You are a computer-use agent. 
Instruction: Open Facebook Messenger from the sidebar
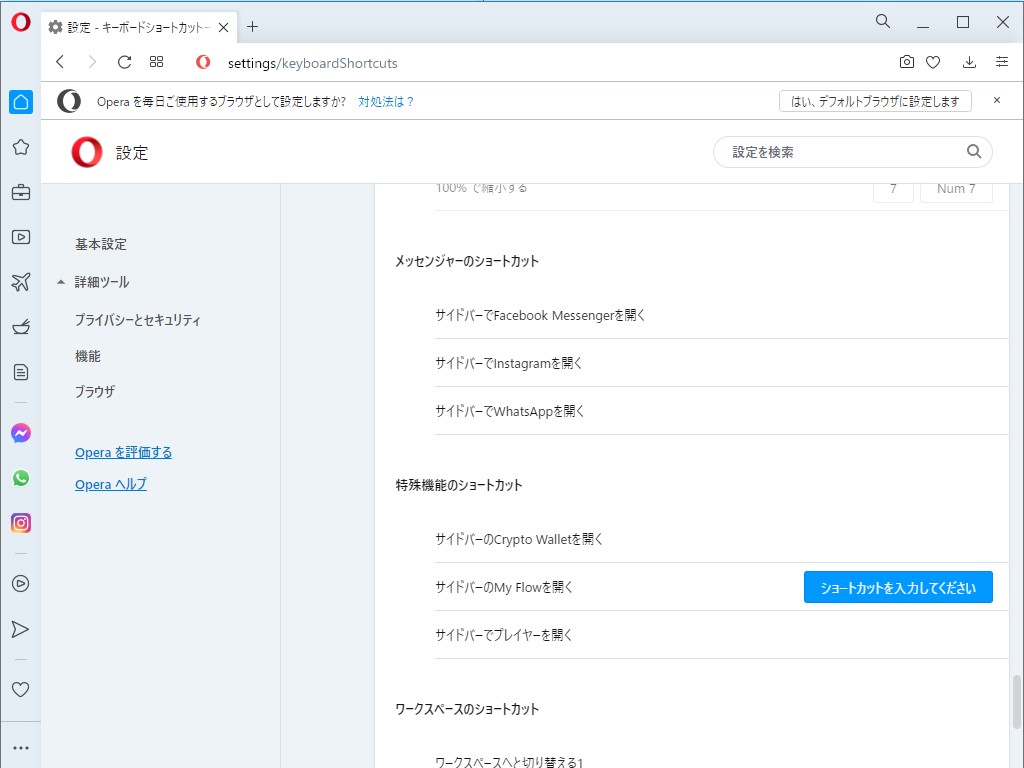(21, 433)
